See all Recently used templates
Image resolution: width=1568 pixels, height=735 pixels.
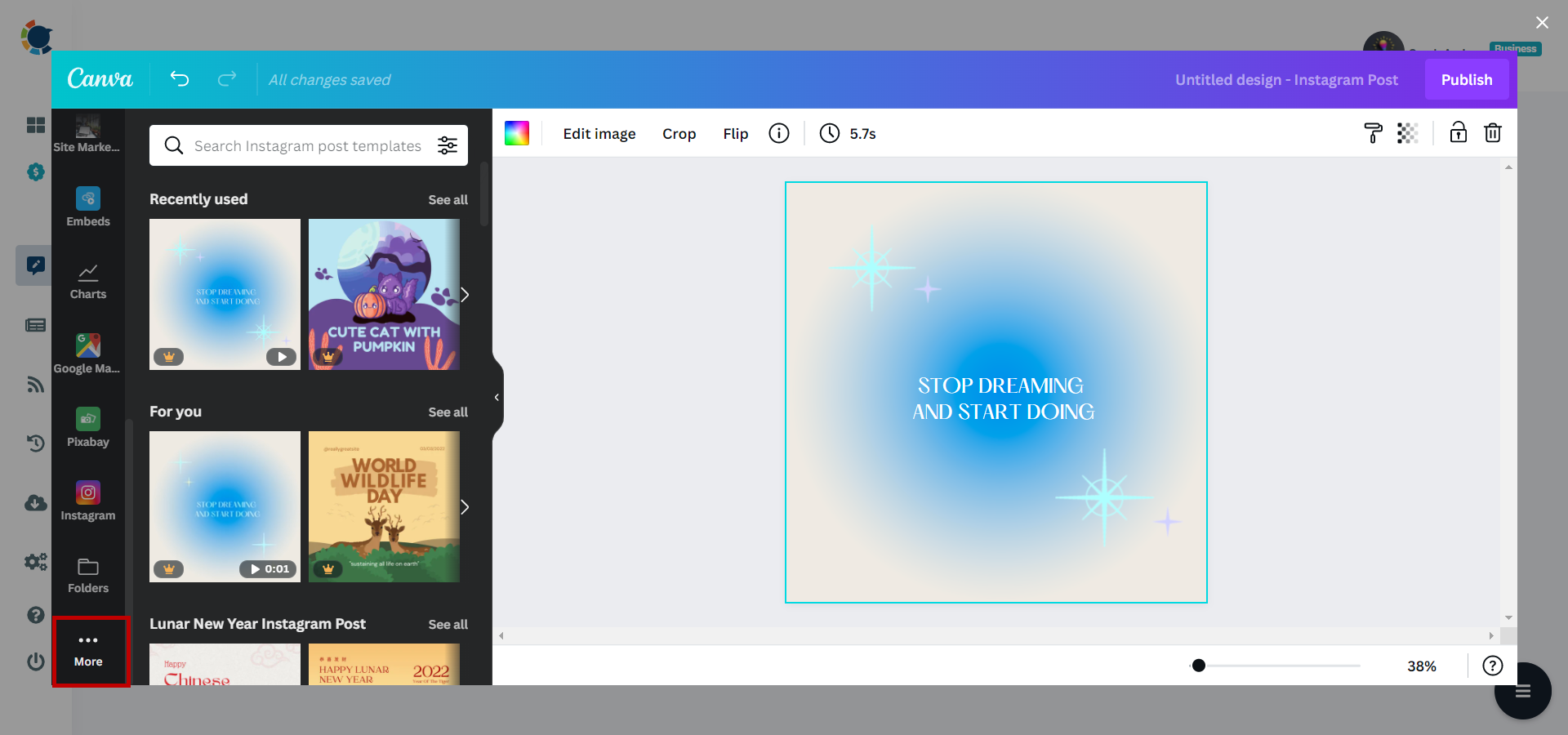pyautogui.click(x=448, y=200)
